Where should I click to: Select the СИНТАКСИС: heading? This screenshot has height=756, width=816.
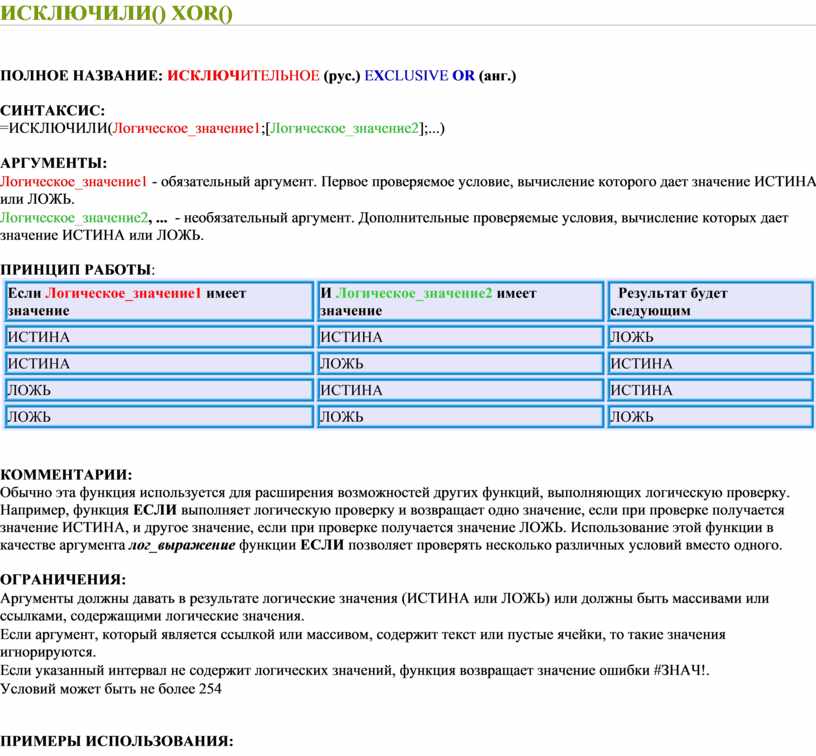52,110
